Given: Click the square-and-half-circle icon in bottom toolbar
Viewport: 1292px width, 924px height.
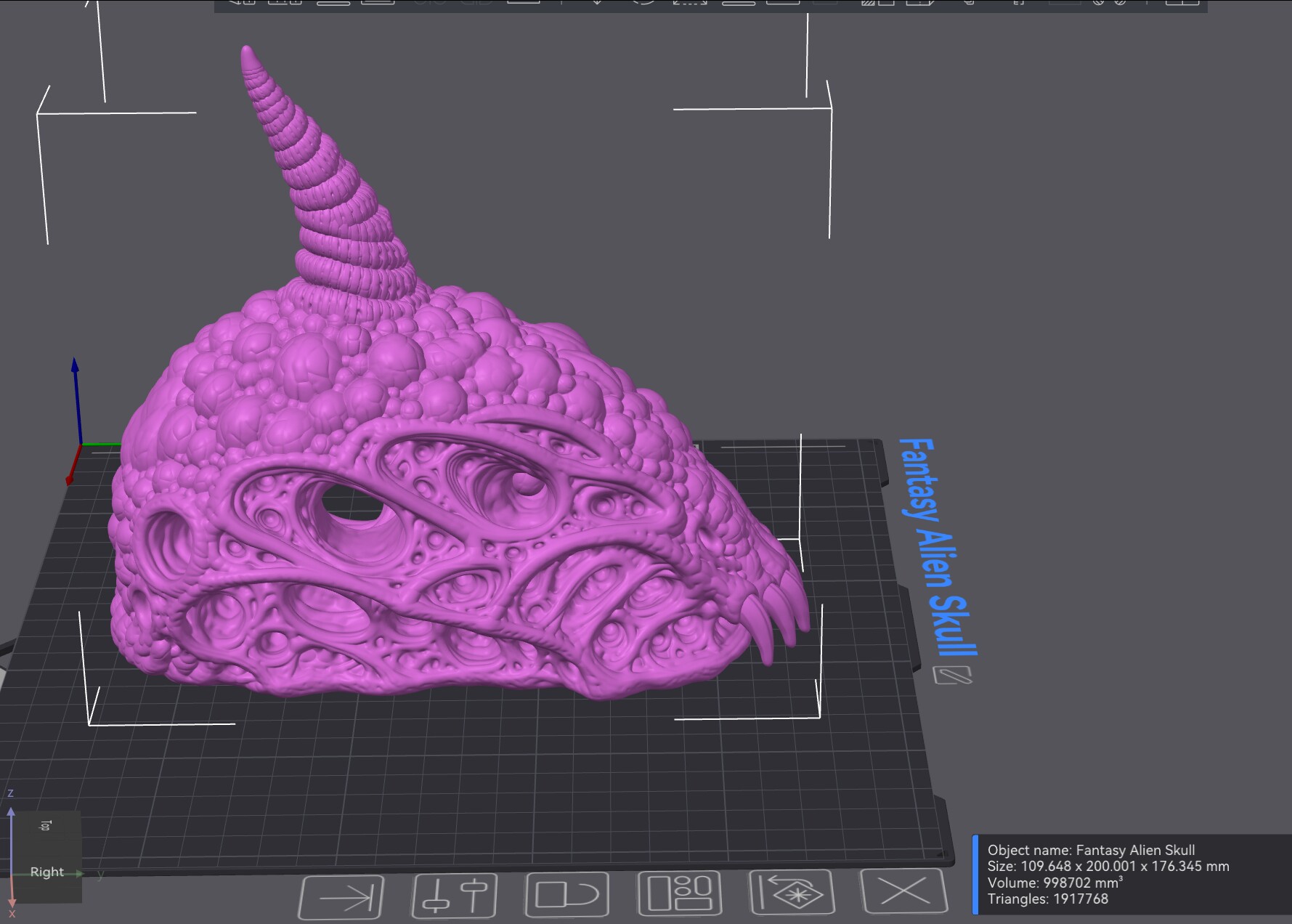Looking at the screenshot, I should (567, 894).
